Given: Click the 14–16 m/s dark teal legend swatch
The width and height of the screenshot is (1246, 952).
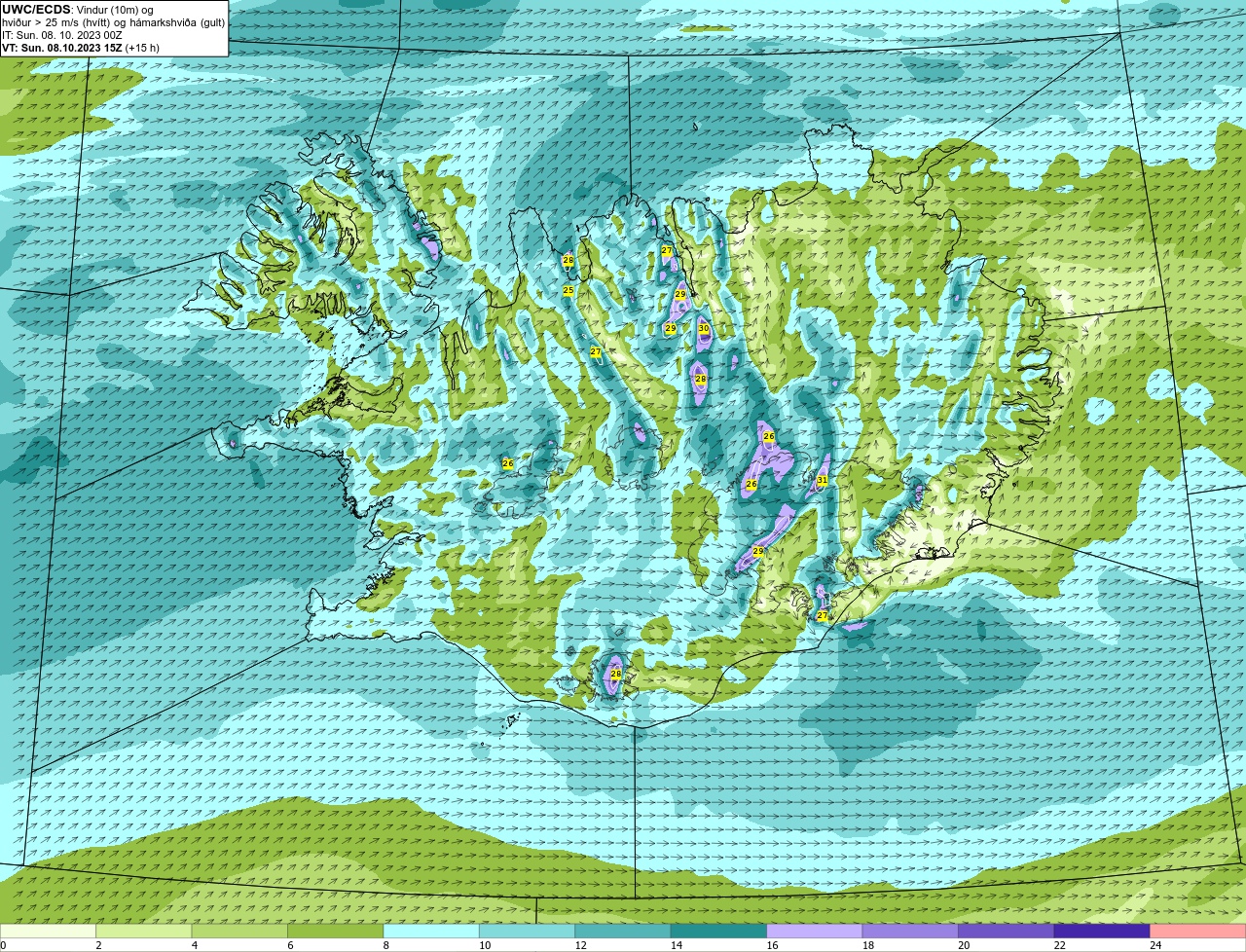Looking at the screenshot, I should [719, 931].
